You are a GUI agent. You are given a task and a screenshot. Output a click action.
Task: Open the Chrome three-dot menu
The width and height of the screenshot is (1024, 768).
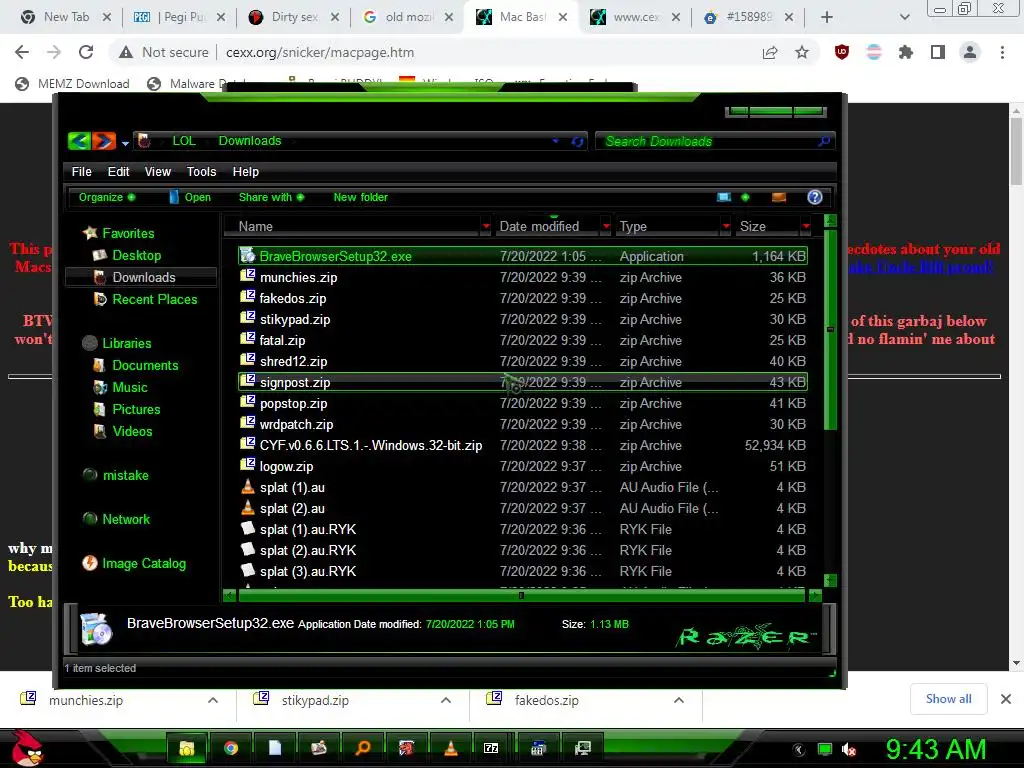click(1002, 52)
